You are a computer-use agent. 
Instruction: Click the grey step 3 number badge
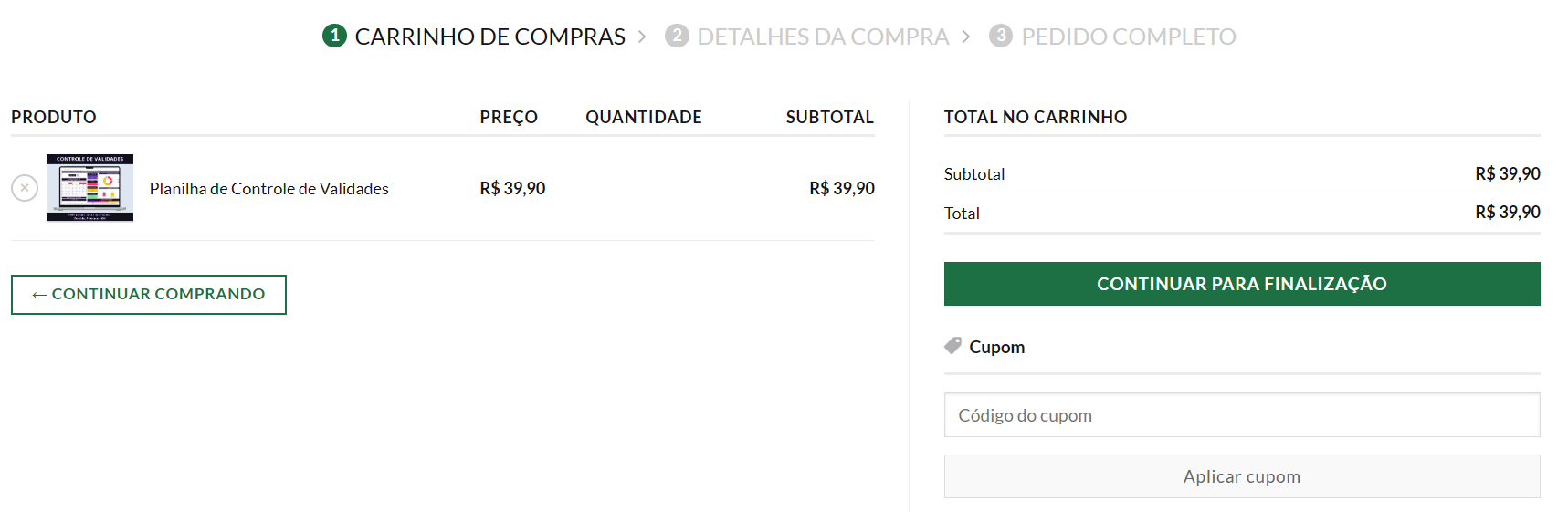coord(1001,36)
